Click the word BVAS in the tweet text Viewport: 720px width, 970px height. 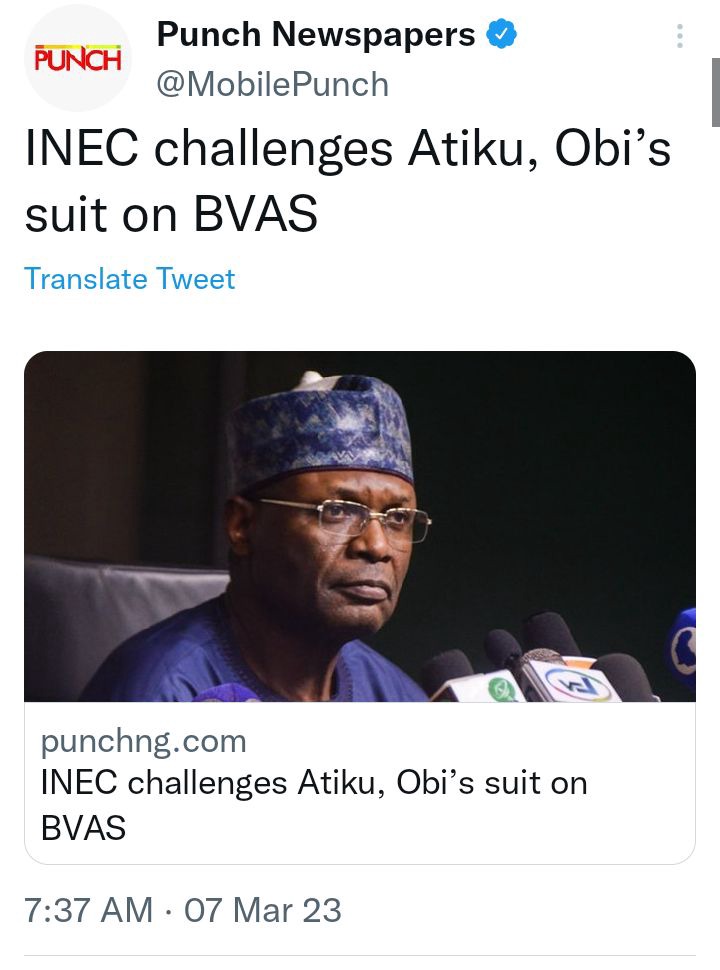tap(255, 214)
